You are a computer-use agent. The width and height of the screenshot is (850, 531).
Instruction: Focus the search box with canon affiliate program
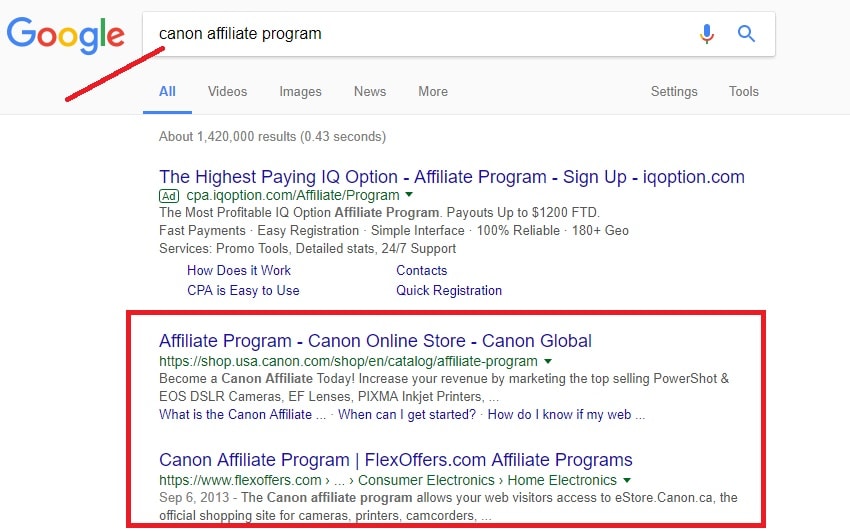tap(459, 34)
